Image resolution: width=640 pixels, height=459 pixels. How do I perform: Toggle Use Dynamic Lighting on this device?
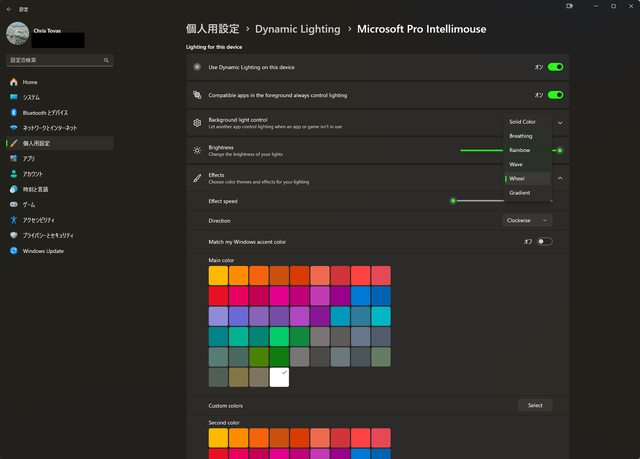tap(555, 67)
